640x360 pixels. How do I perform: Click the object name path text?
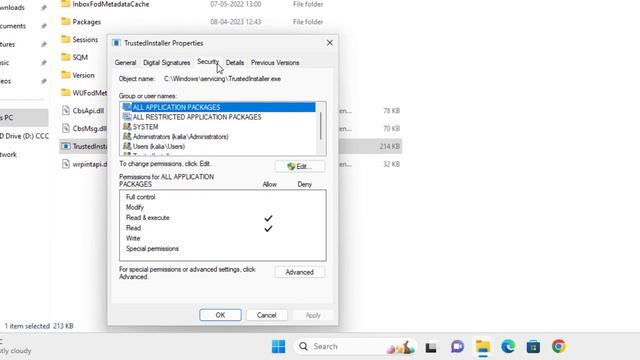pos(222,79)
